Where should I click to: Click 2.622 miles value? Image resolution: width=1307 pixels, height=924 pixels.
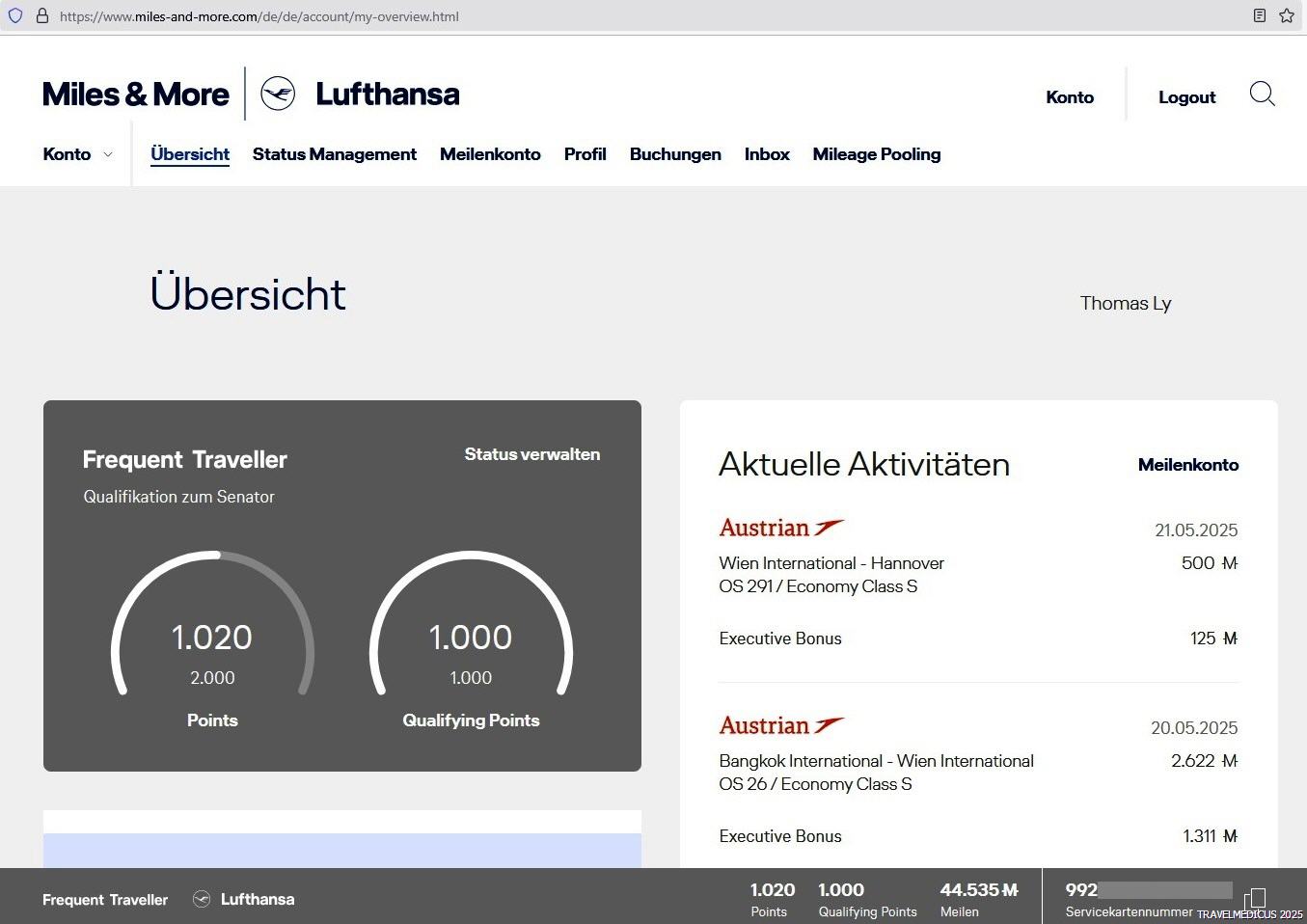click(x=1205, y=761)
